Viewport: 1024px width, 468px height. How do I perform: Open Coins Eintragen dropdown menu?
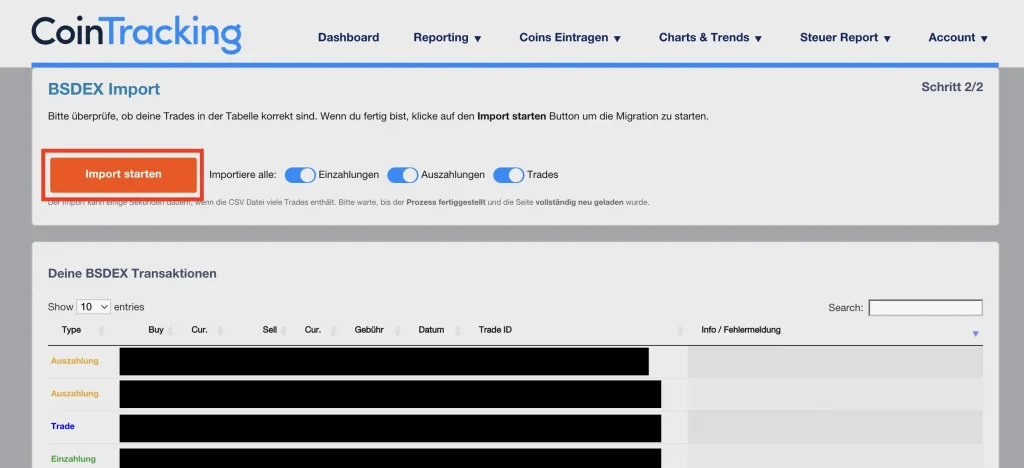[x=570, y=38]
